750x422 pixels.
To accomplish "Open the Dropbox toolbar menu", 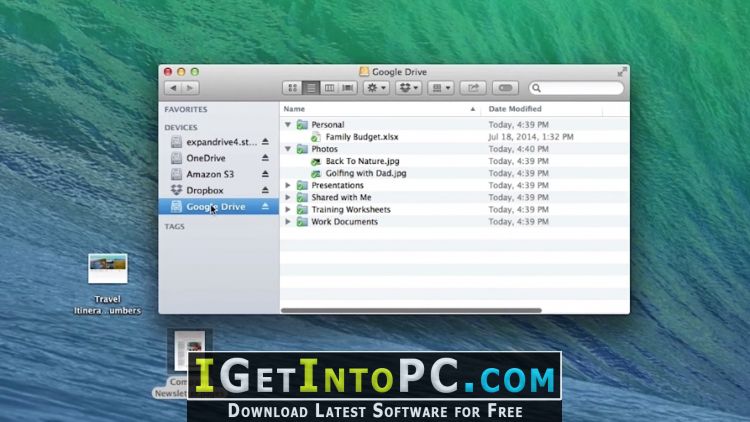I will pyautogui.click(x=408, y=88).
